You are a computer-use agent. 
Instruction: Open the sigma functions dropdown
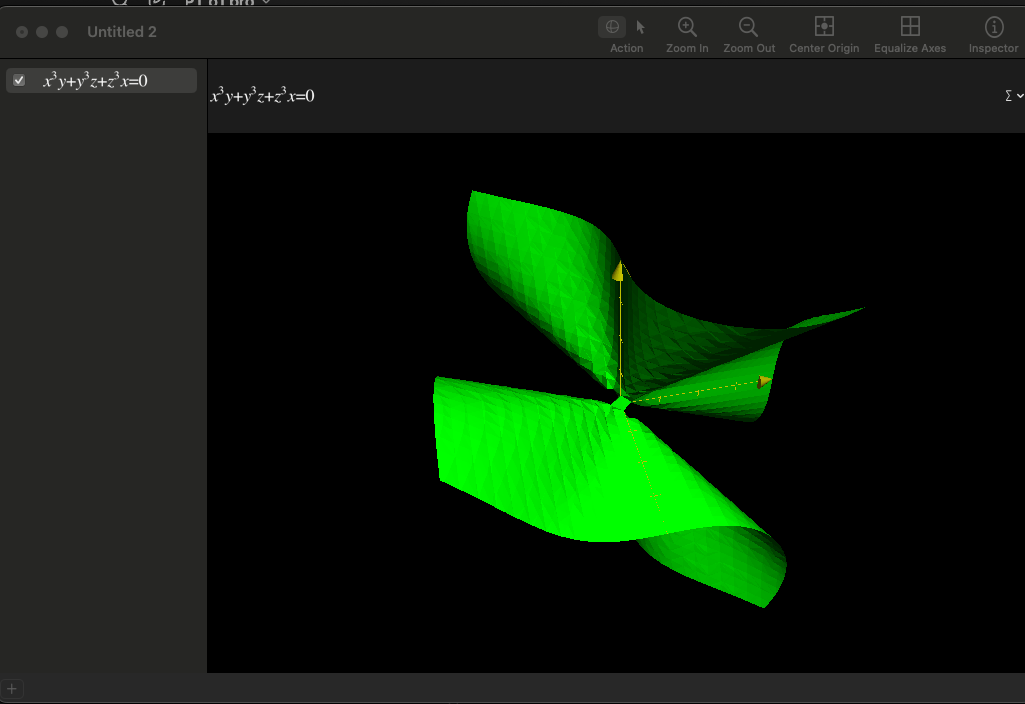pyautogui.click(x=1014, y=96)
